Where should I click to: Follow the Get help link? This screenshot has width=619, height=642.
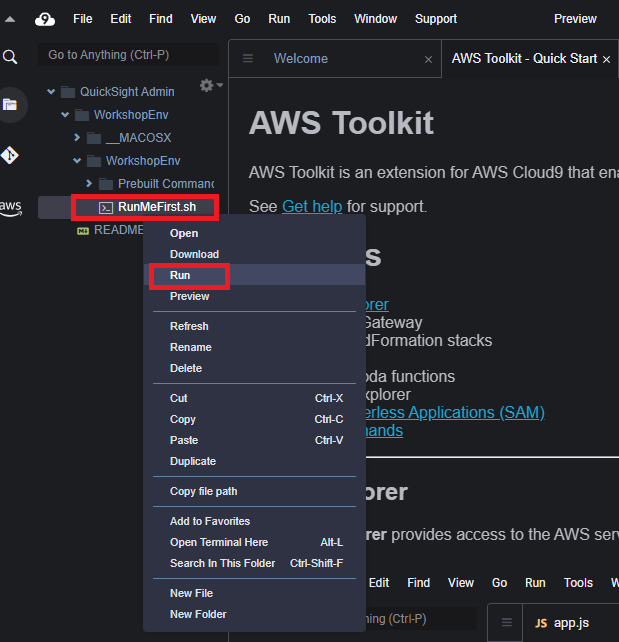click(312, 207)
